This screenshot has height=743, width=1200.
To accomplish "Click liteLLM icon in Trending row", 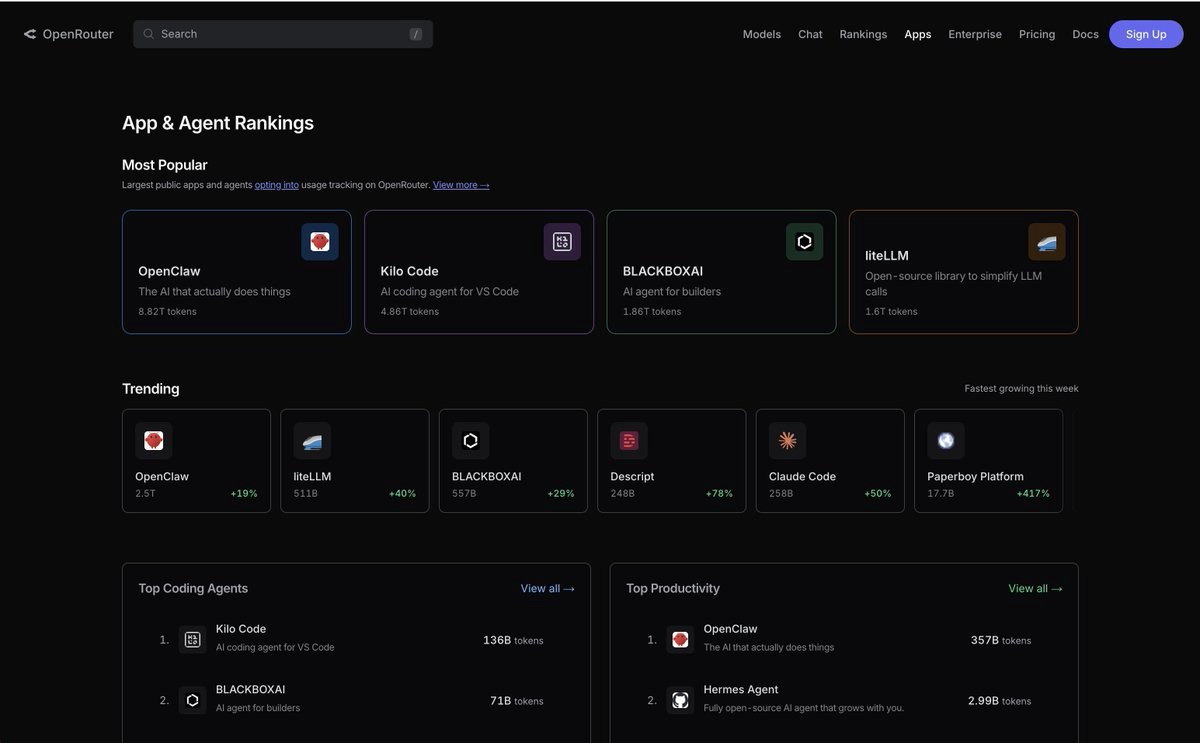I will click(312, 441).
